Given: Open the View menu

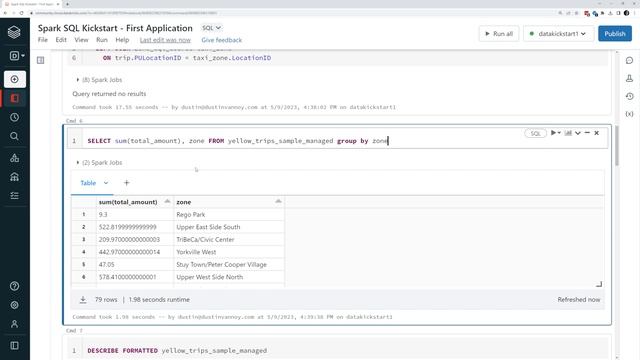Looking at the screenshot, I should point(81,40).
